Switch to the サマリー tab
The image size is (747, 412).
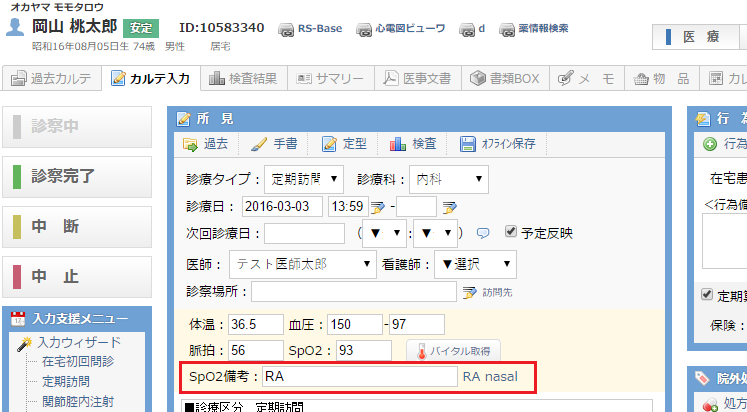click(x=331, y=78)
